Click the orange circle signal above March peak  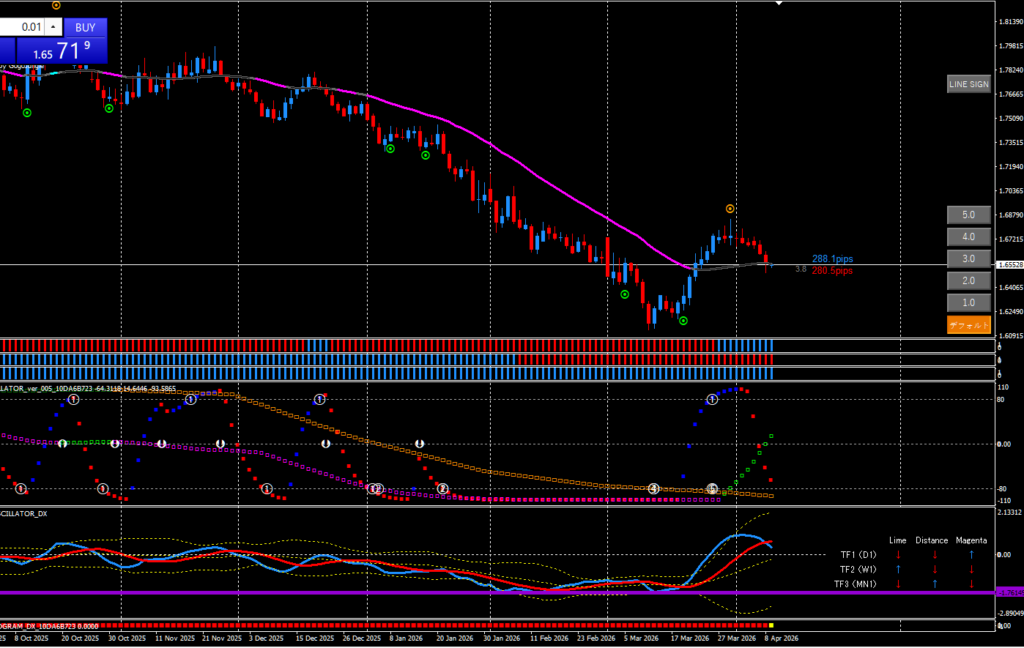tap(730, 208)
